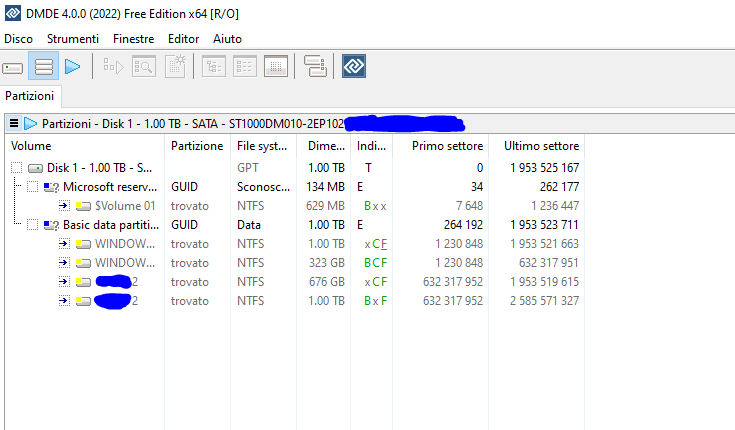The width and height of the screenshot is (735, 430).
Task: Click the arrow icon of the 676 GB row
Action: pyautogui.click(x=64, y=282)
